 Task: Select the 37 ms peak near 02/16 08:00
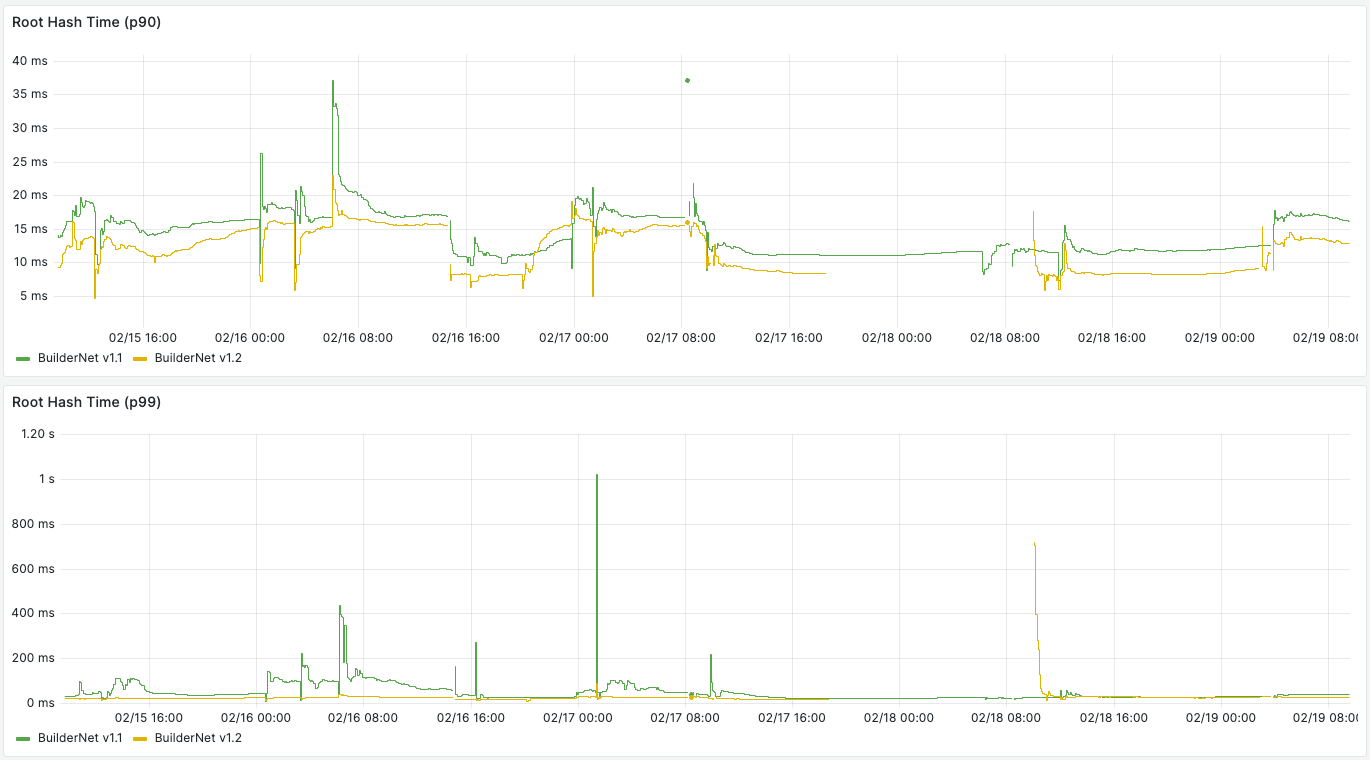click(333, 83)
